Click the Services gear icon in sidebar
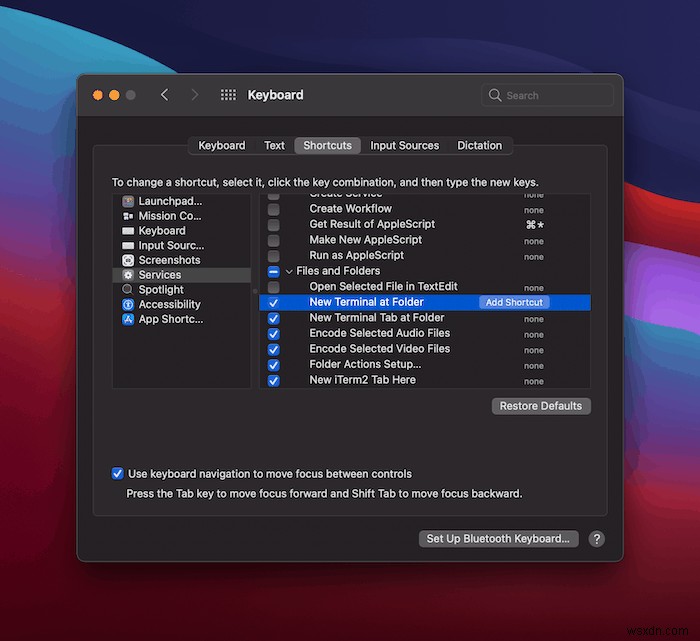700x641 pixels. coord(128,275)
